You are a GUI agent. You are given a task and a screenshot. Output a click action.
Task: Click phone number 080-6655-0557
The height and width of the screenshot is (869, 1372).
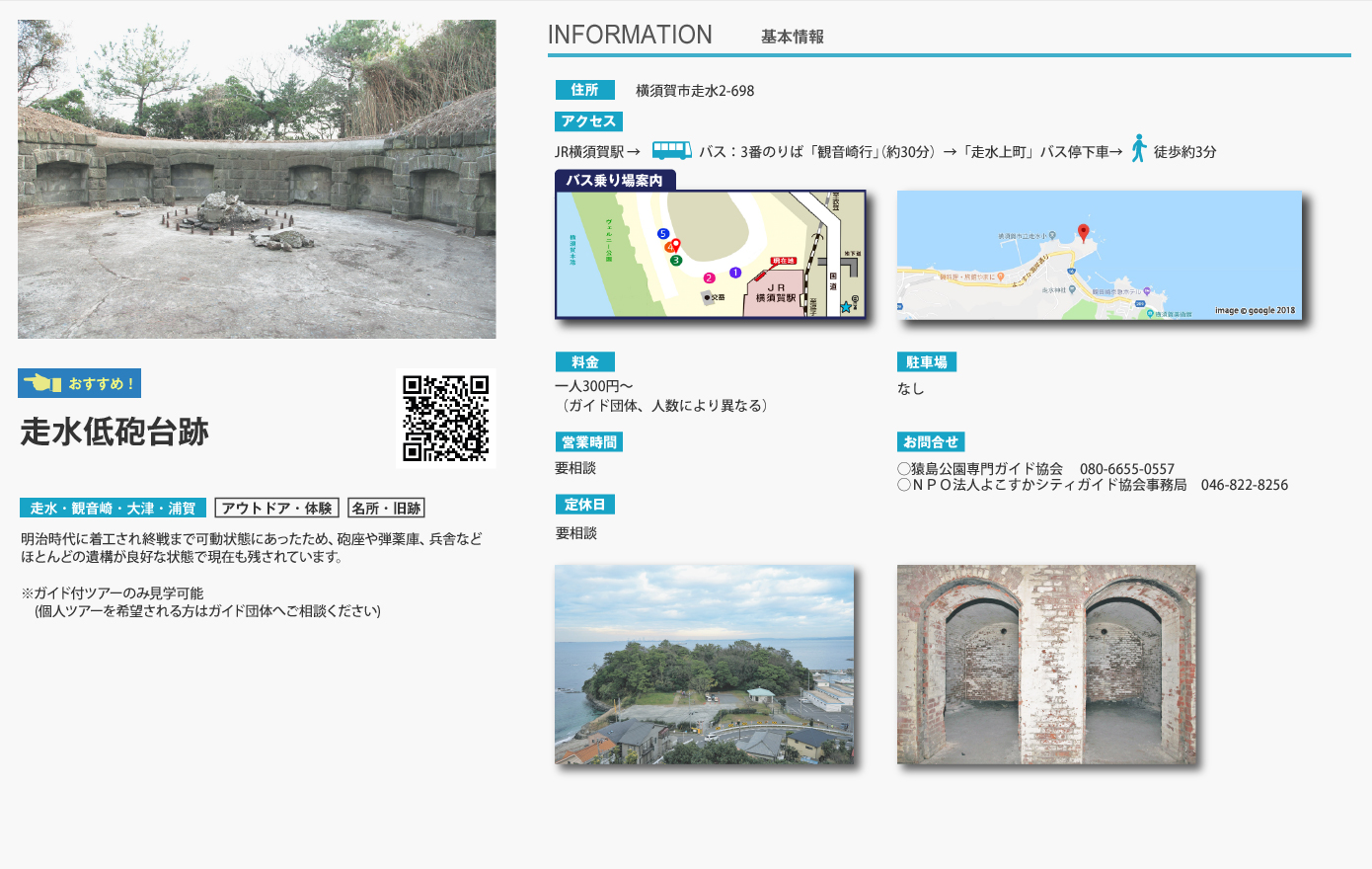click(1126, 469)
